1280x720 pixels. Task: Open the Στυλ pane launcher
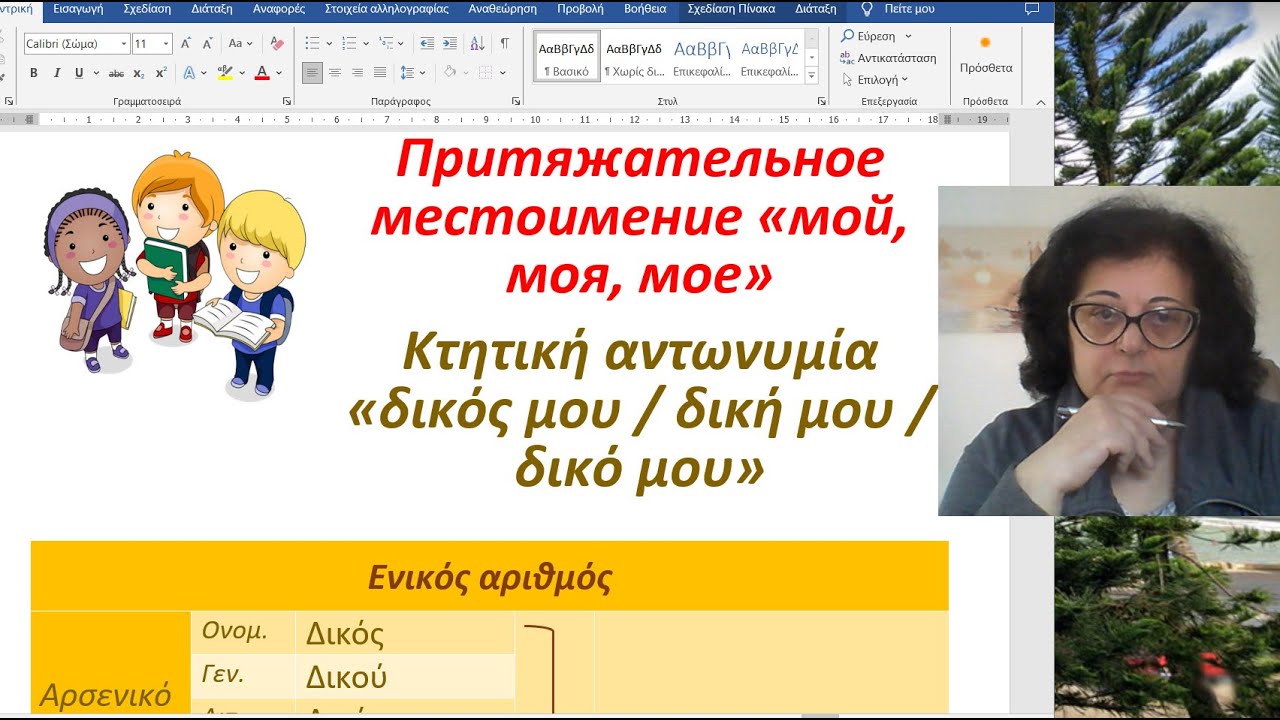click(823, 102)
